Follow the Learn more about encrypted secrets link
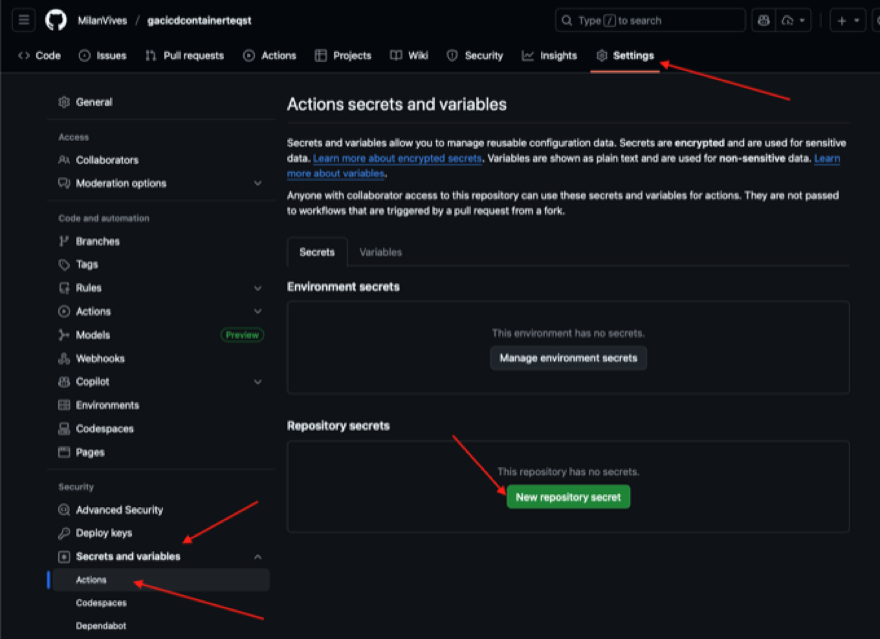 click(x=398, y=159)
